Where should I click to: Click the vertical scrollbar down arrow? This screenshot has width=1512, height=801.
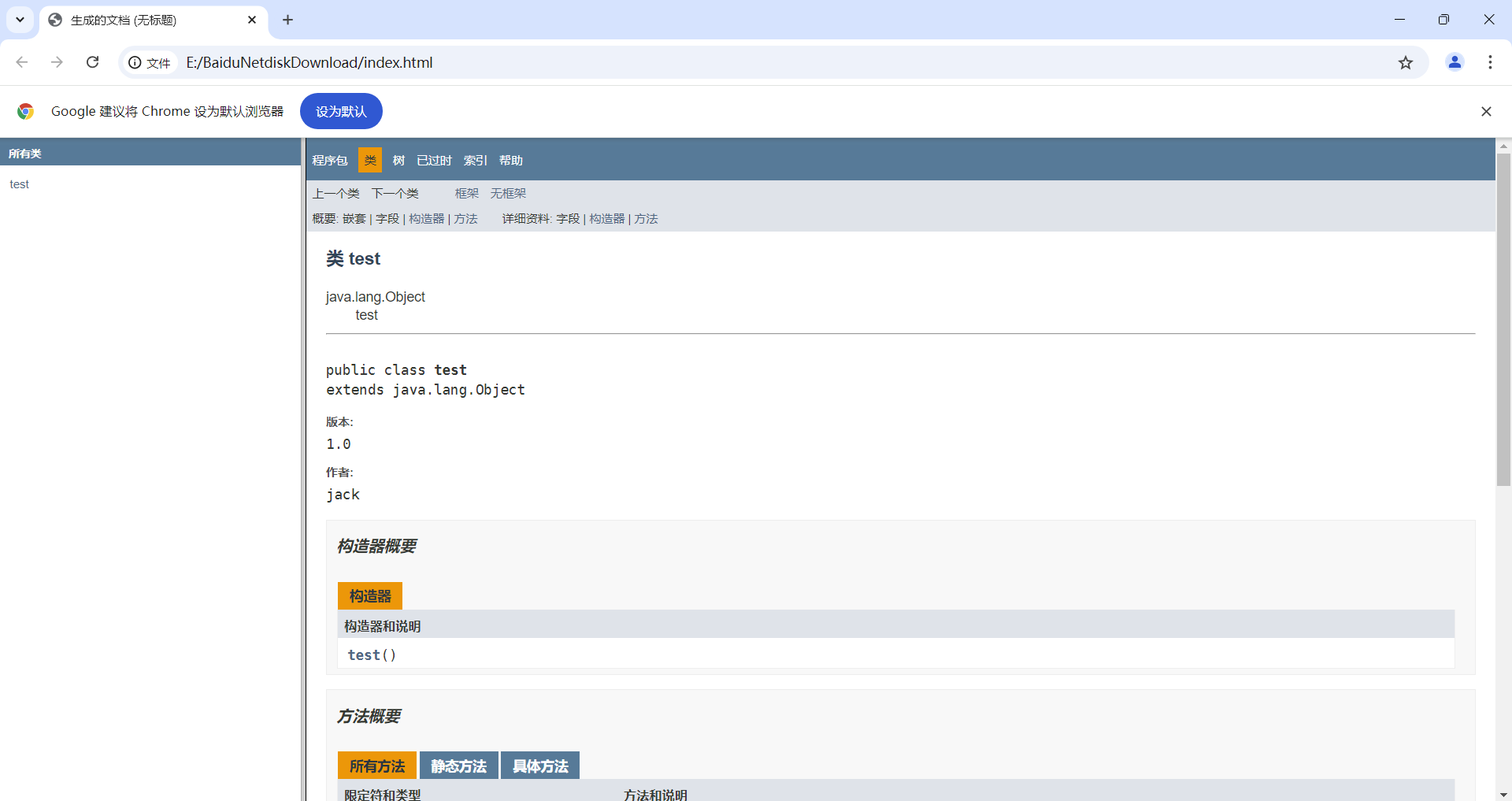pyautogui.click(x=1503, y=795)
